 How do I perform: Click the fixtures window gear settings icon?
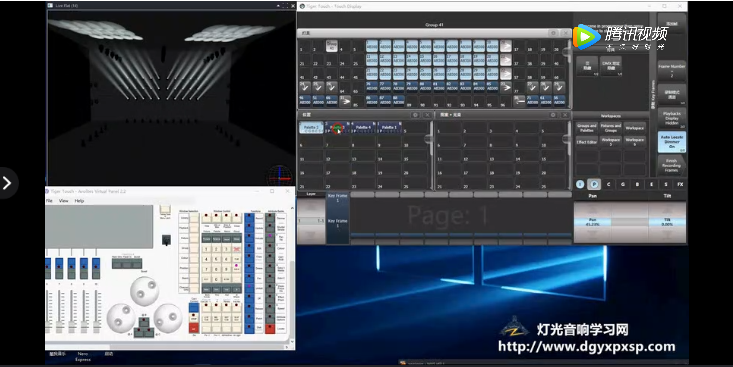[x=553, y=33]
